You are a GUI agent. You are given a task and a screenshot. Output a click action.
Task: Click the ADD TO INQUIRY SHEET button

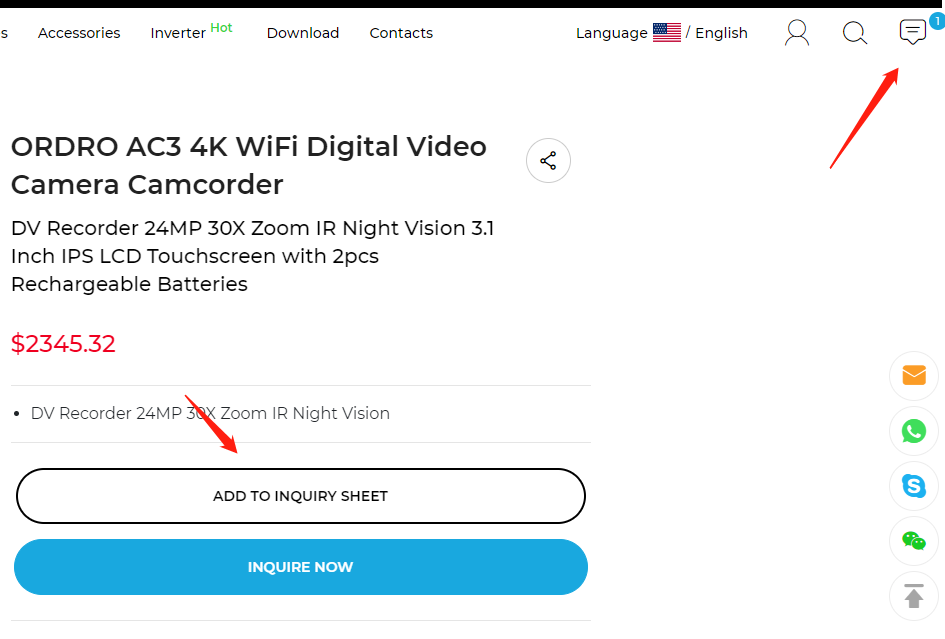point(300,495)
